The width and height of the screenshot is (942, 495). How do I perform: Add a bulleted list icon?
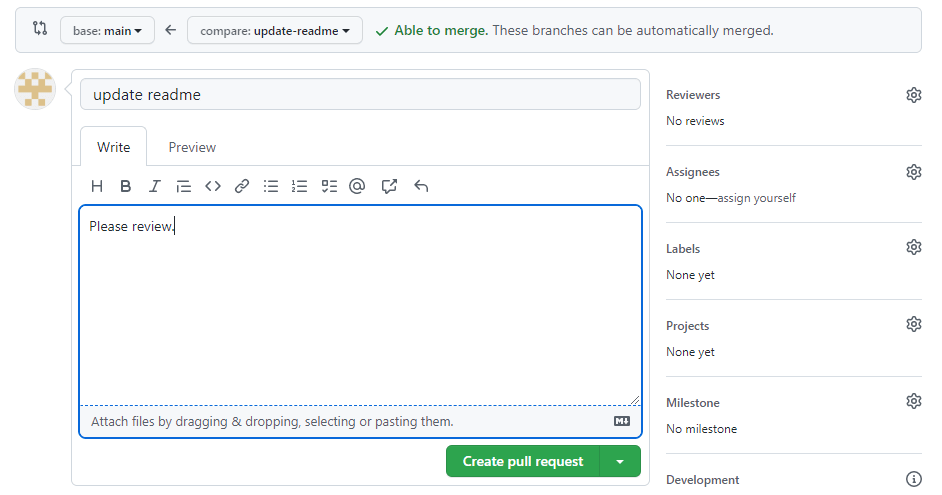coord(271,186)
